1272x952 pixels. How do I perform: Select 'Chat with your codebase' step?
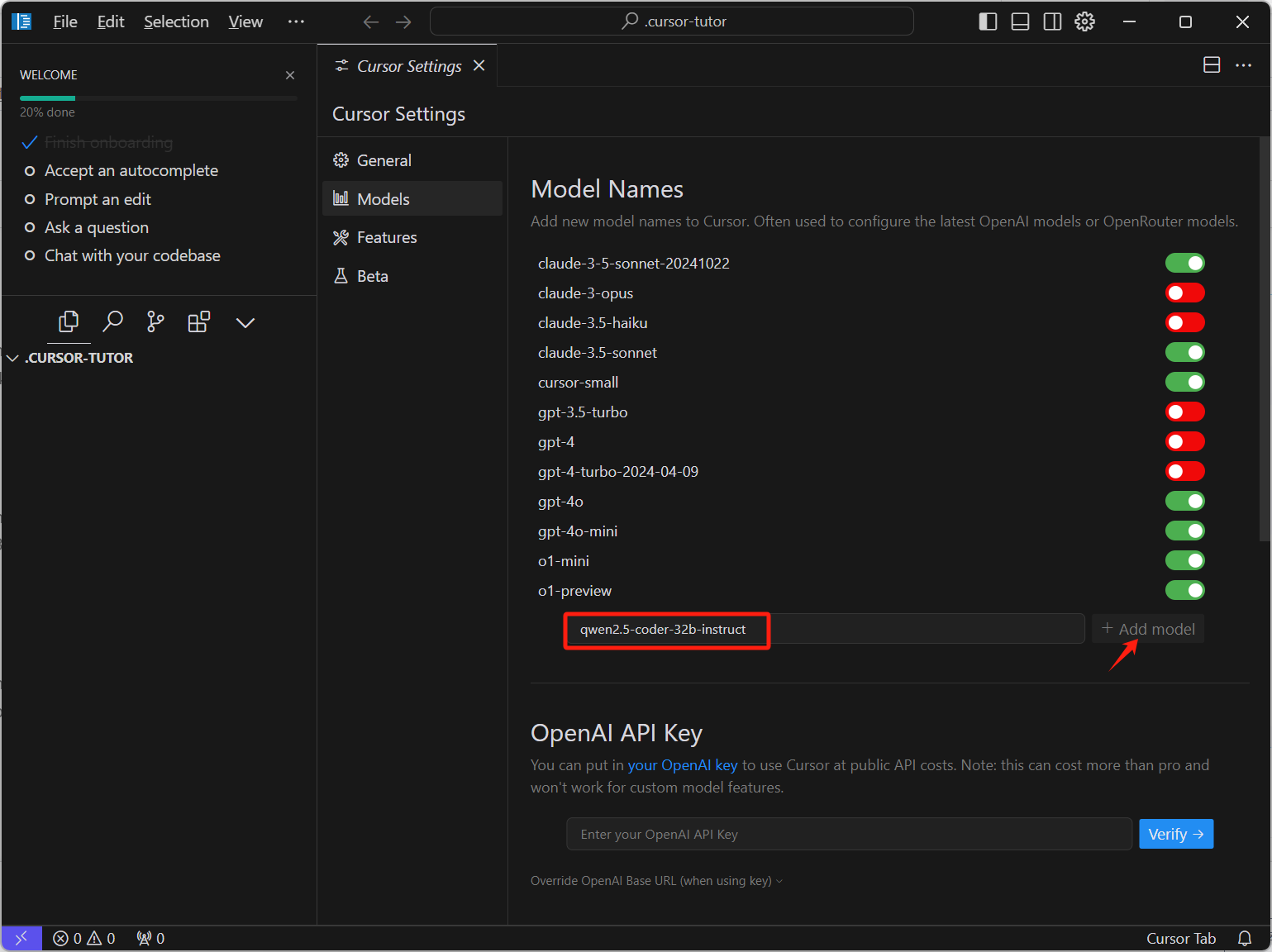[x=132, y=255]
